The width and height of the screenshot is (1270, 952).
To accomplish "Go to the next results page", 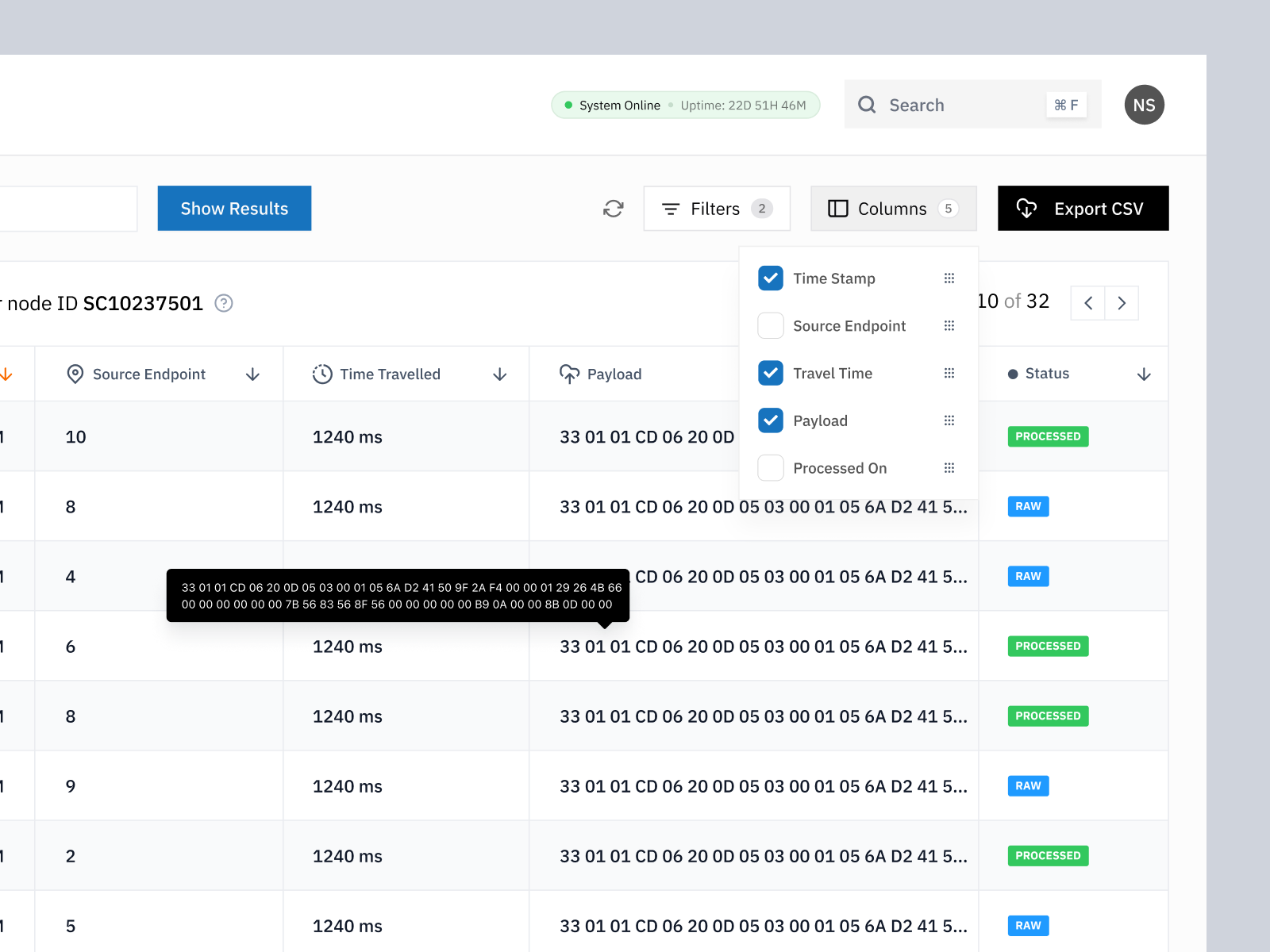I will click(x=1122, y=303).
